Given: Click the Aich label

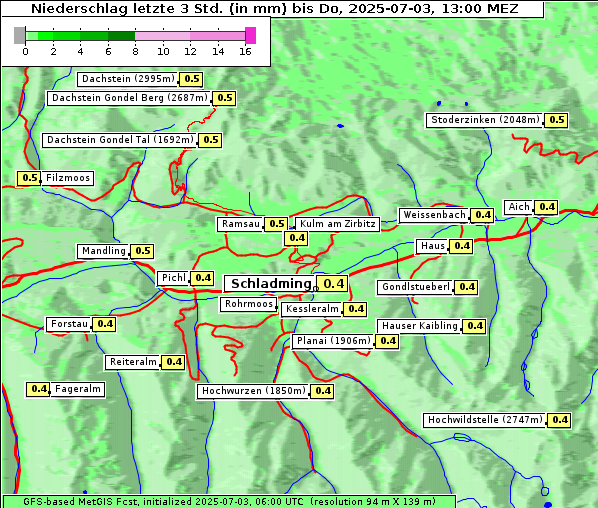Looking at the screenshot, I should 519,207.
